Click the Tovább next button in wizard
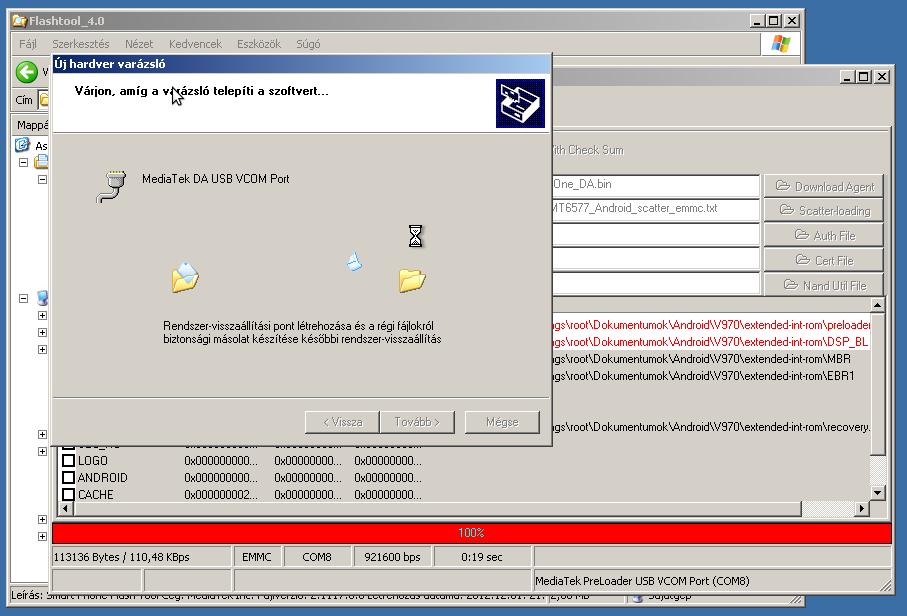Screen dimensions: 907x616 coord(417,422)
